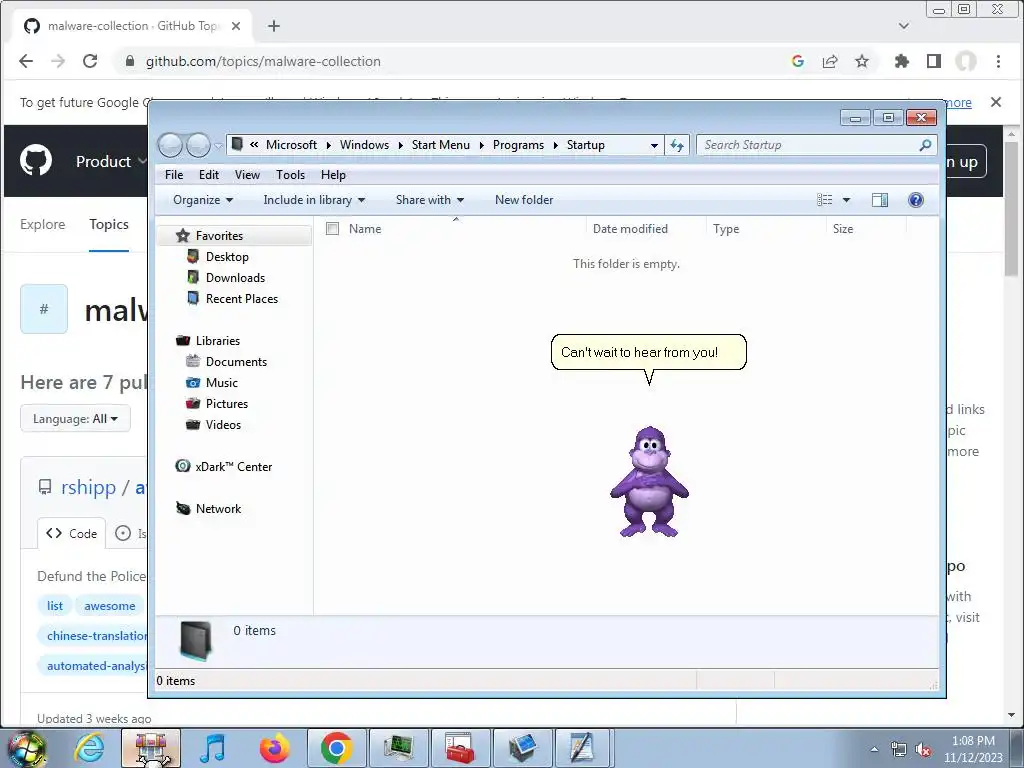The image size is (1024, 768).
Task: Open the View menu in Explorer
Action: click(247, 175)
